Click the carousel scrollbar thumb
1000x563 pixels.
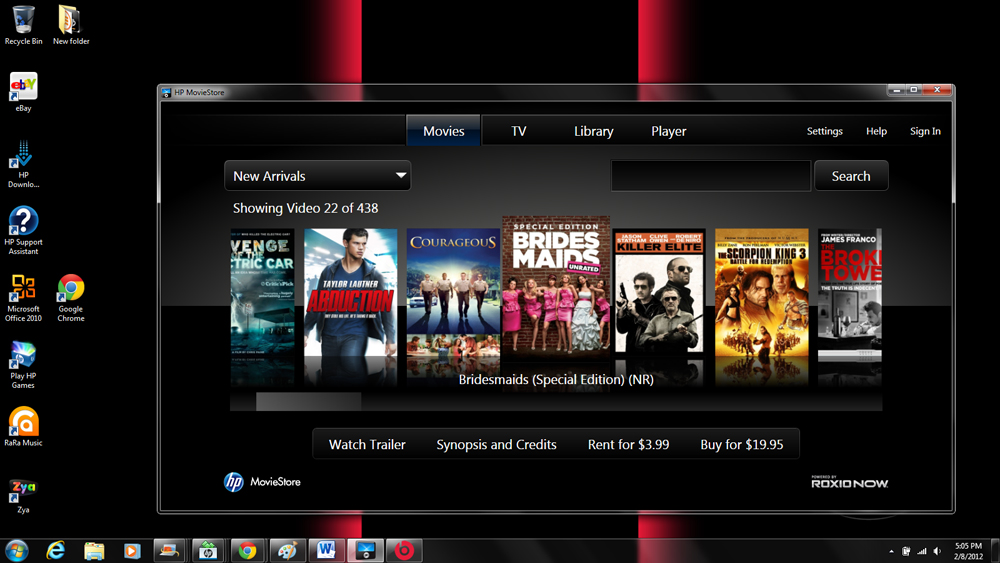coord(308,402)
